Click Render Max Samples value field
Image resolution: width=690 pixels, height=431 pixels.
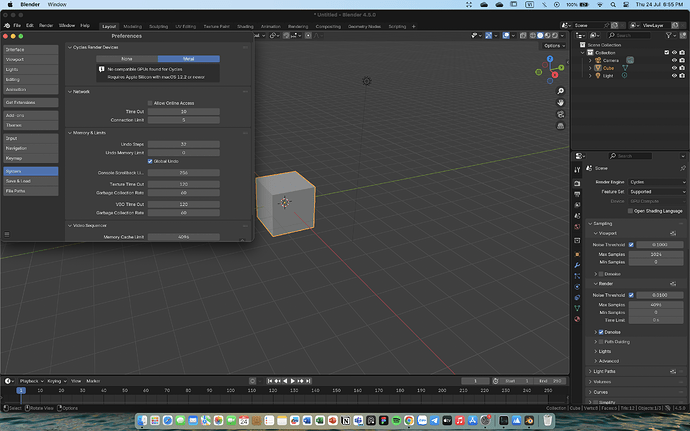pyautogui.click(x=656, y=305)
